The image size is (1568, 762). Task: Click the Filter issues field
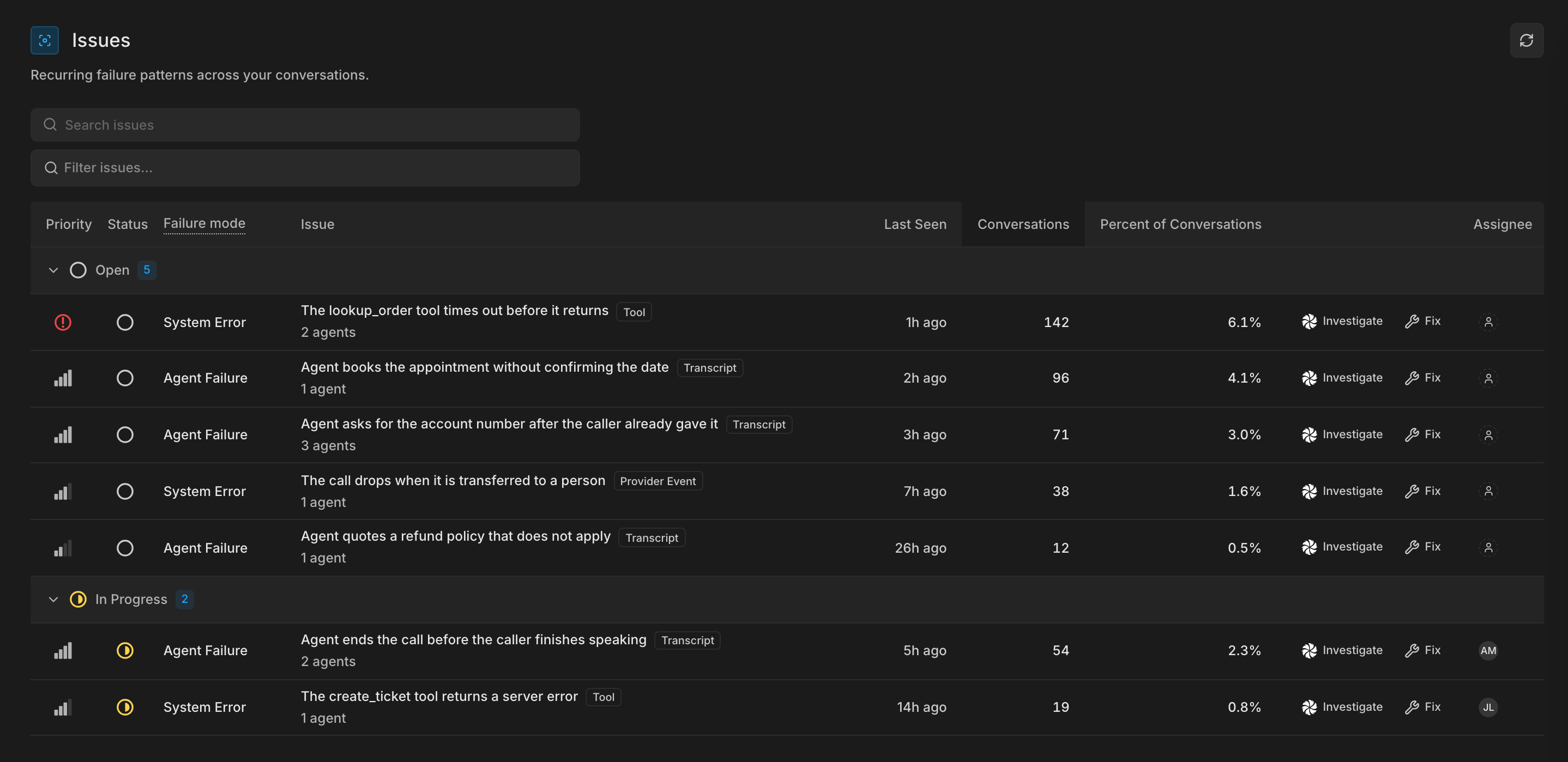click(x=305, y=167)
